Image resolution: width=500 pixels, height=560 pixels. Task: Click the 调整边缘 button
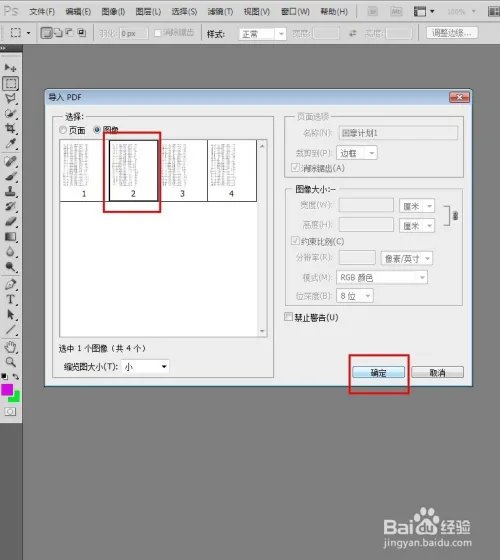click(452, 33)
